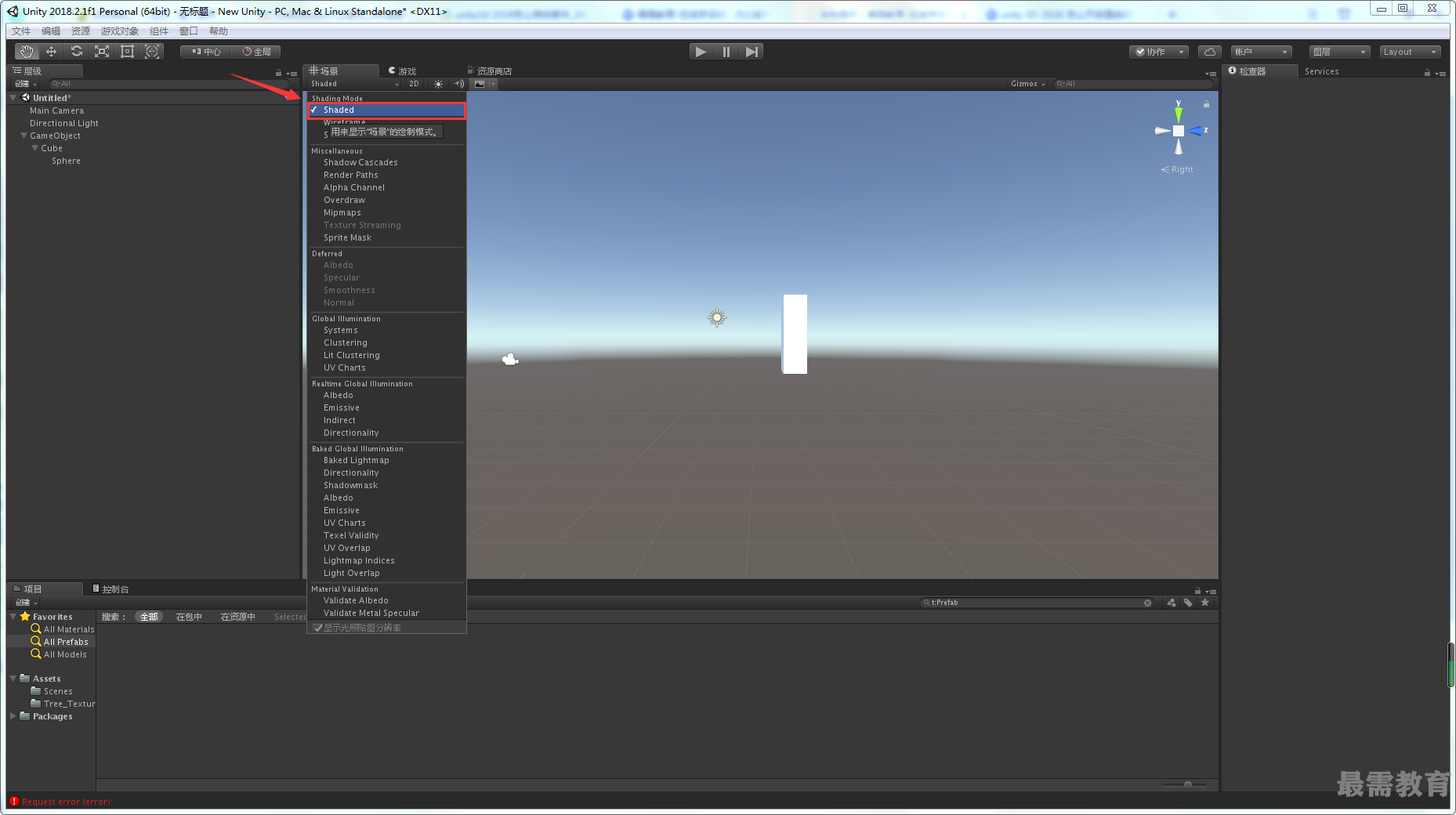Open All Materials favorite search
The height and width of the screenshot is (815, 1456).
63,629
